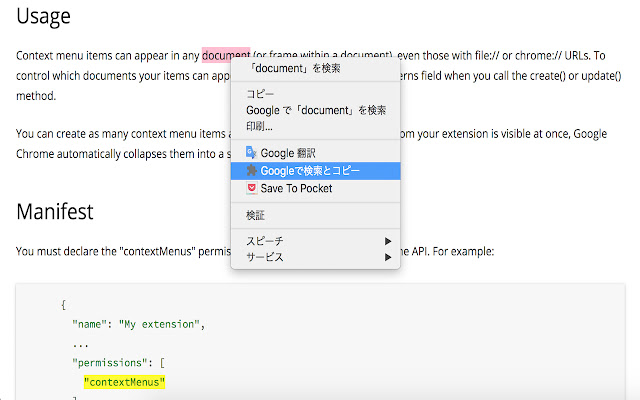
Task: Click the "name": "My extension" code line
Action: click(138, 324)
